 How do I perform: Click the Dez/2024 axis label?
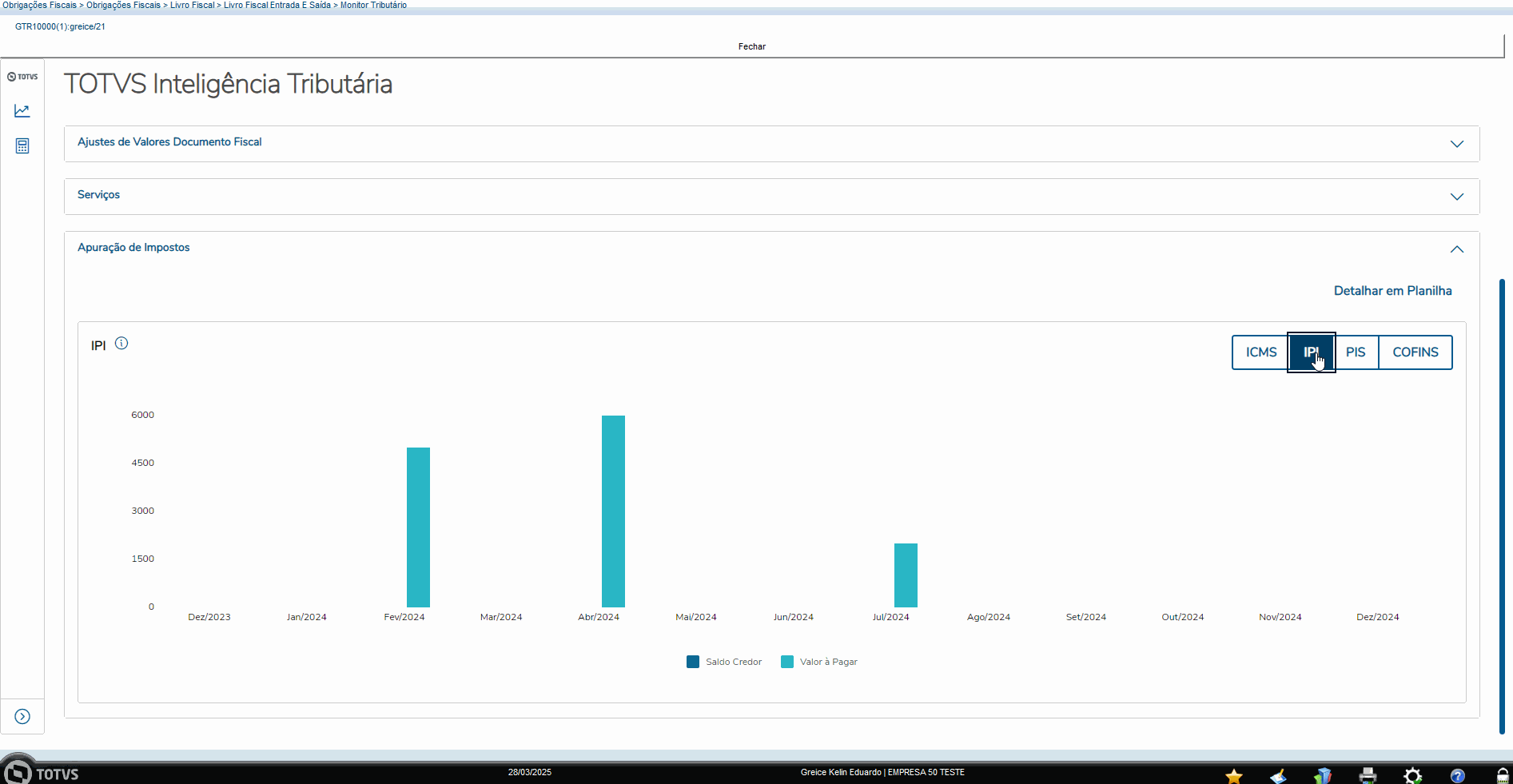[1378, 617]
